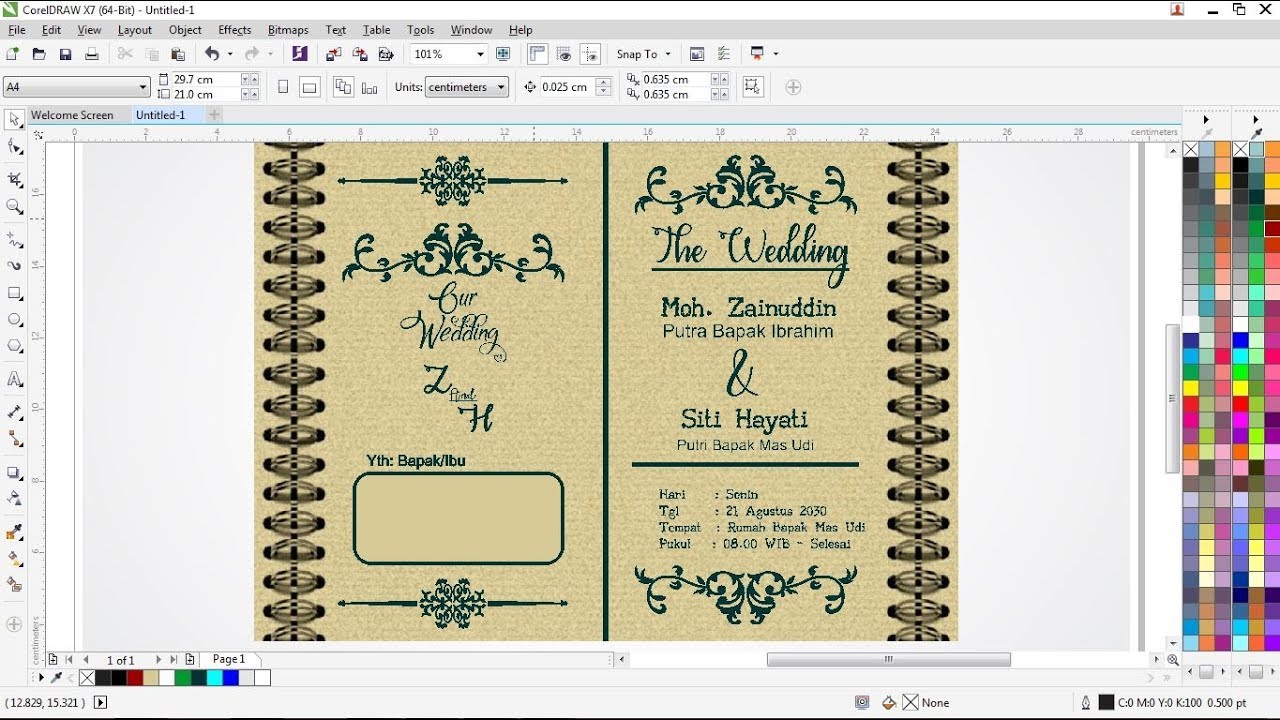Select the Polygon tool
Screen dimensions: 1280x720
pos(14,346)
